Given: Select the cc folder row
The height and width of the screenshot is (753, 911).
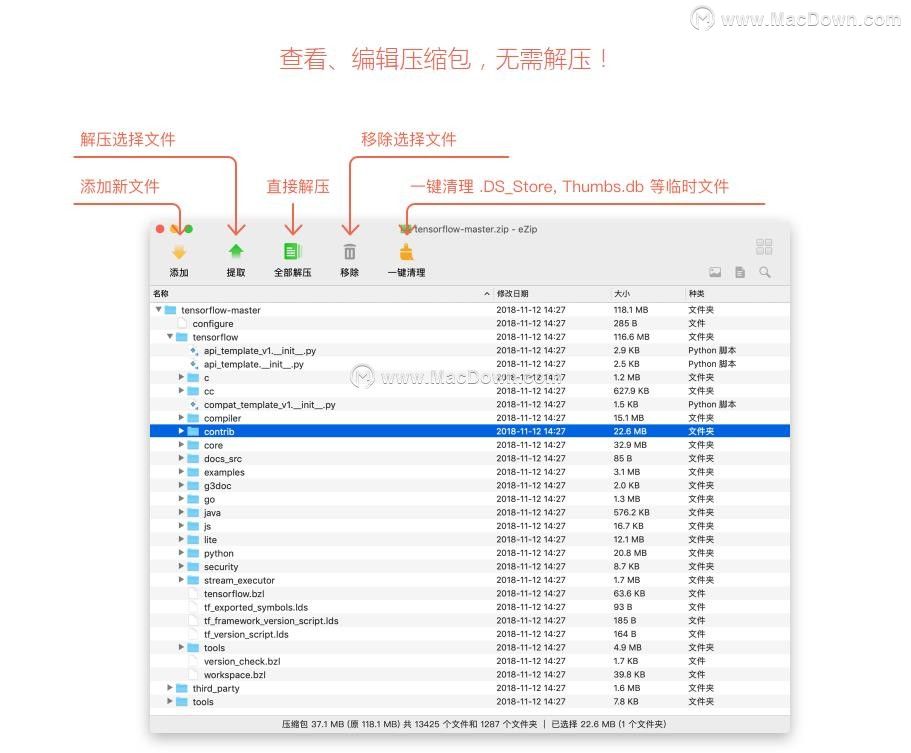Looking at the screenshot, I should (469, 391).
